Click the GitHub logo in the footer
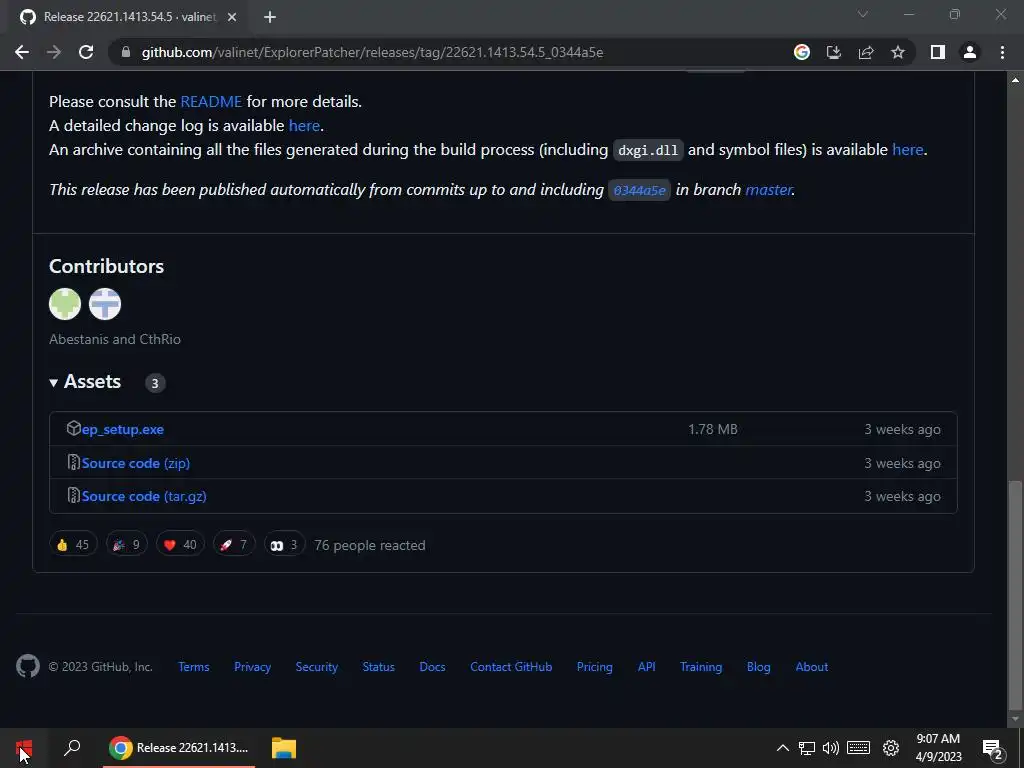The image size is (1024, 768). [x=27, y=666]
